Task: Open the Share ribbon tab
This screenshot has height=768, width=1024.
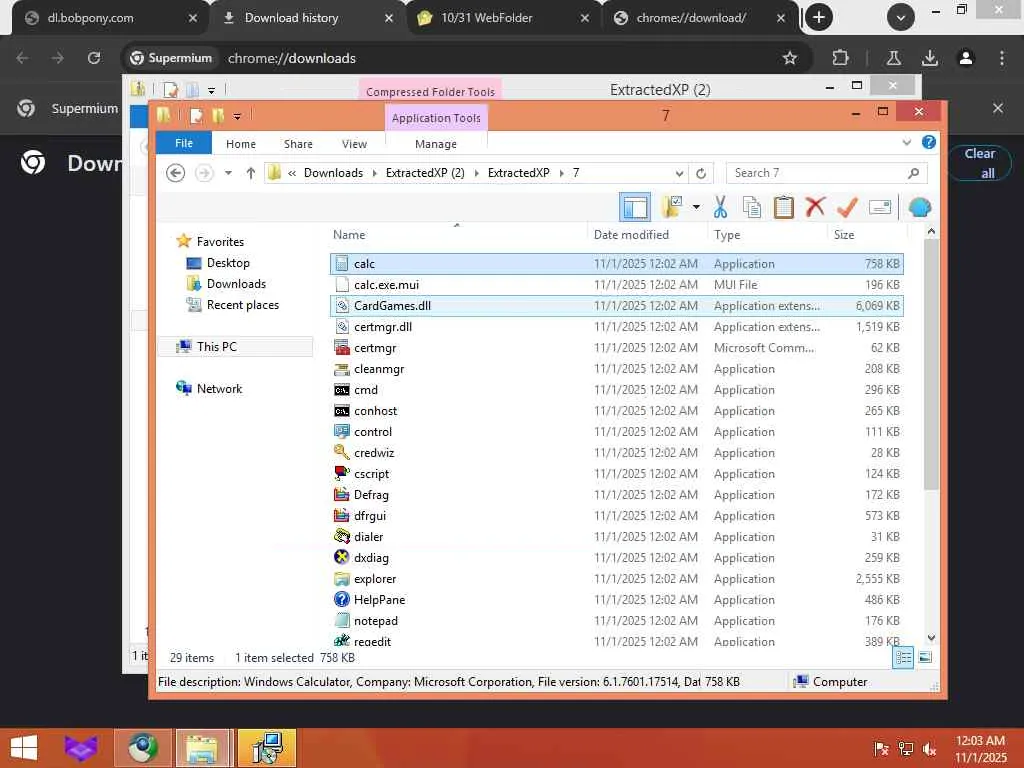Action: click(298, 144)
